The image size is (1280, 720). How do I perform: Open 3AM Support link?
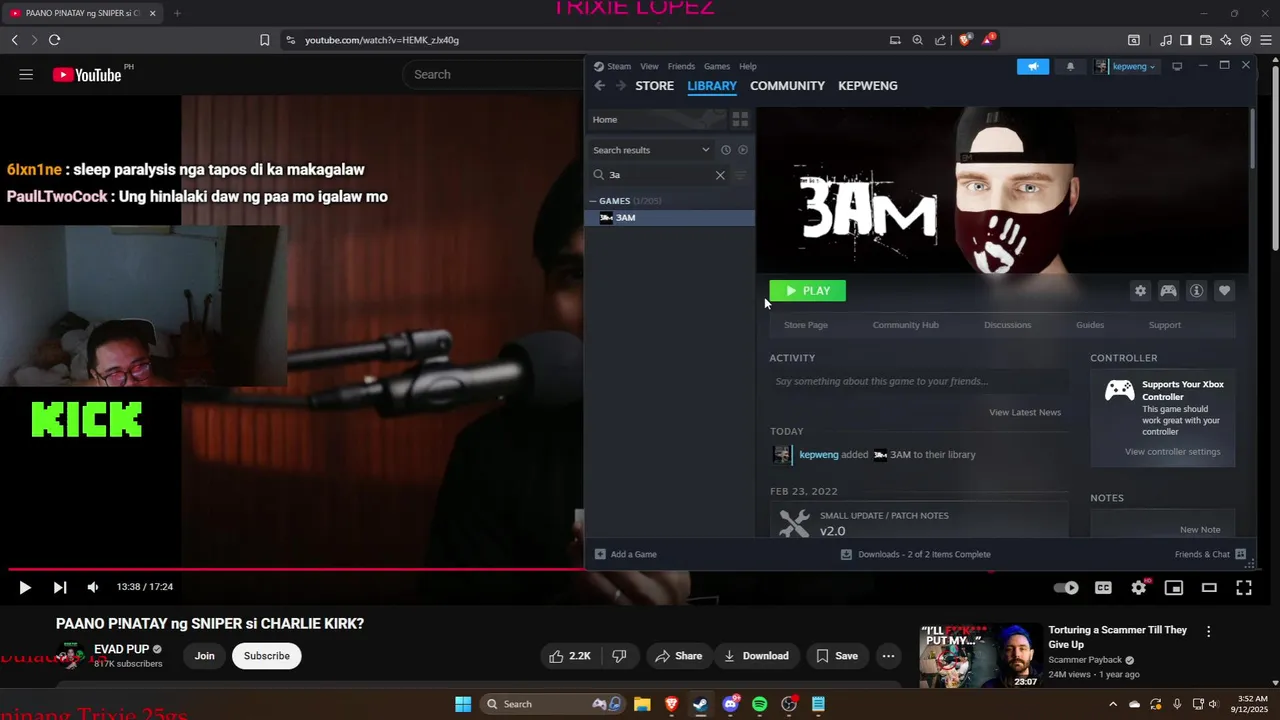tap(1165, 325)
